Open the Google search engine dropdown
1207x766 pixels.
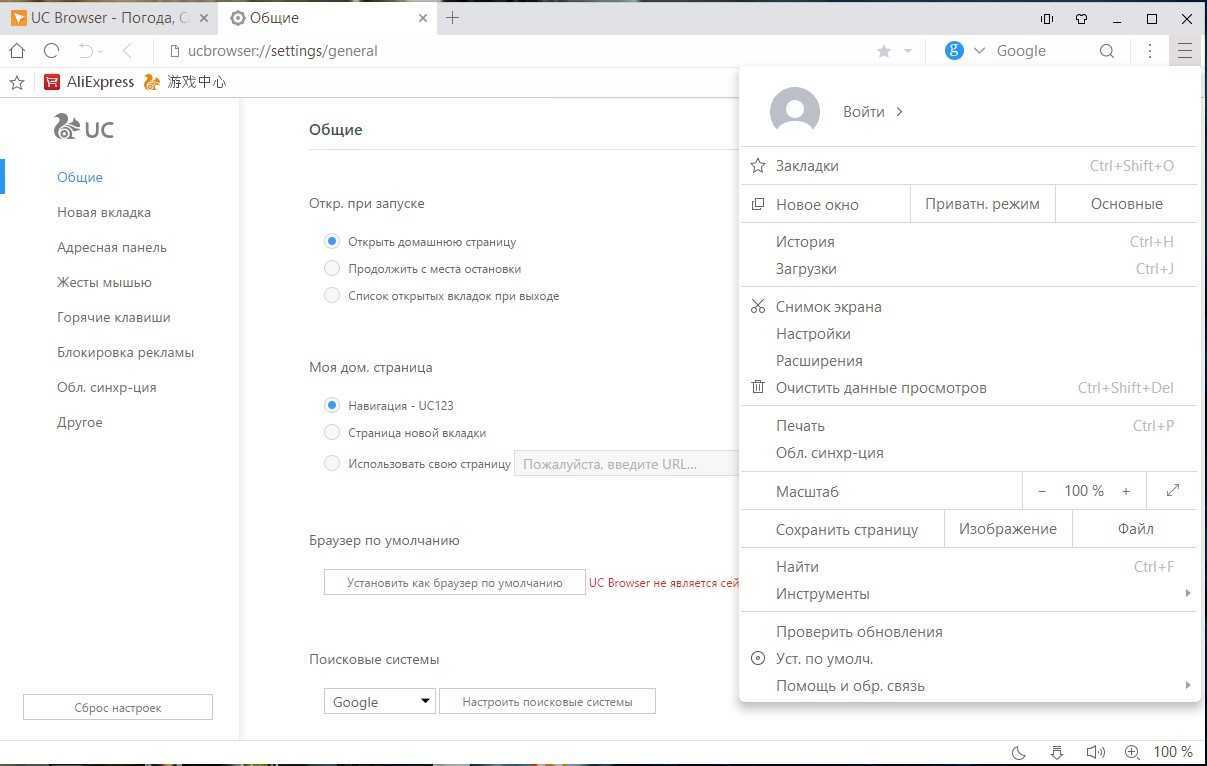pyautogui.click(x=379, y=702)
